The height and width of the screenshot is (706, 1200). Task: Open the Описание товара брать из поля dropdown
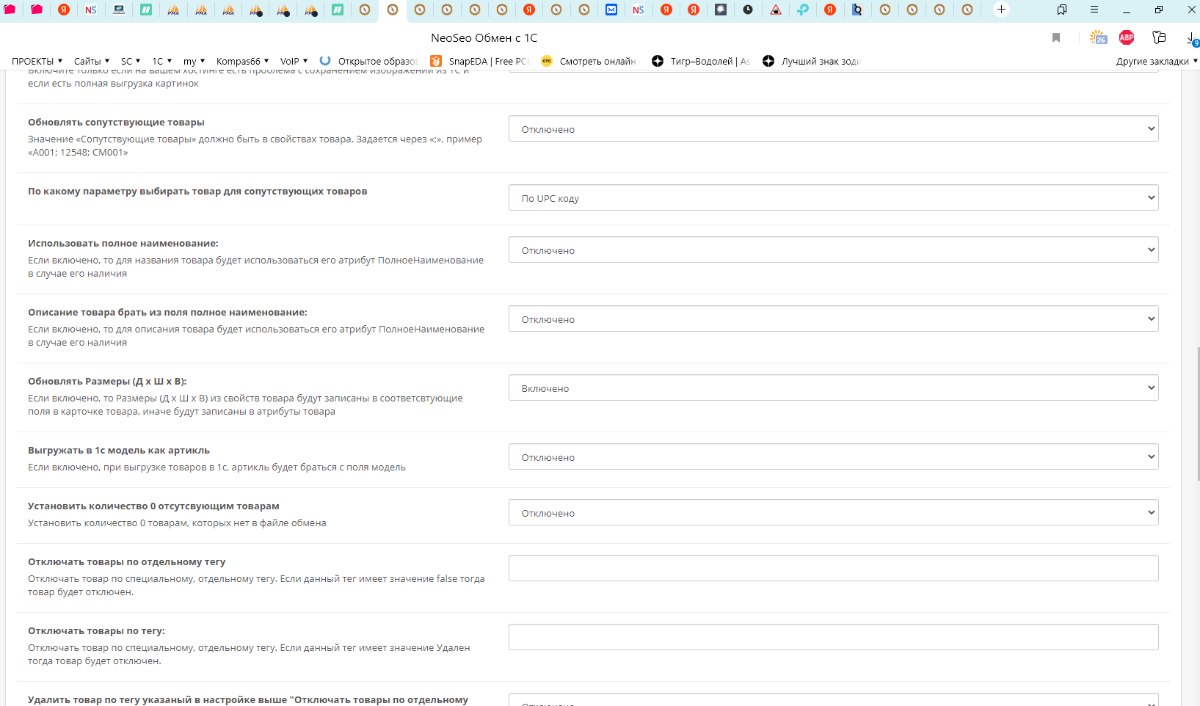point(833,319)
